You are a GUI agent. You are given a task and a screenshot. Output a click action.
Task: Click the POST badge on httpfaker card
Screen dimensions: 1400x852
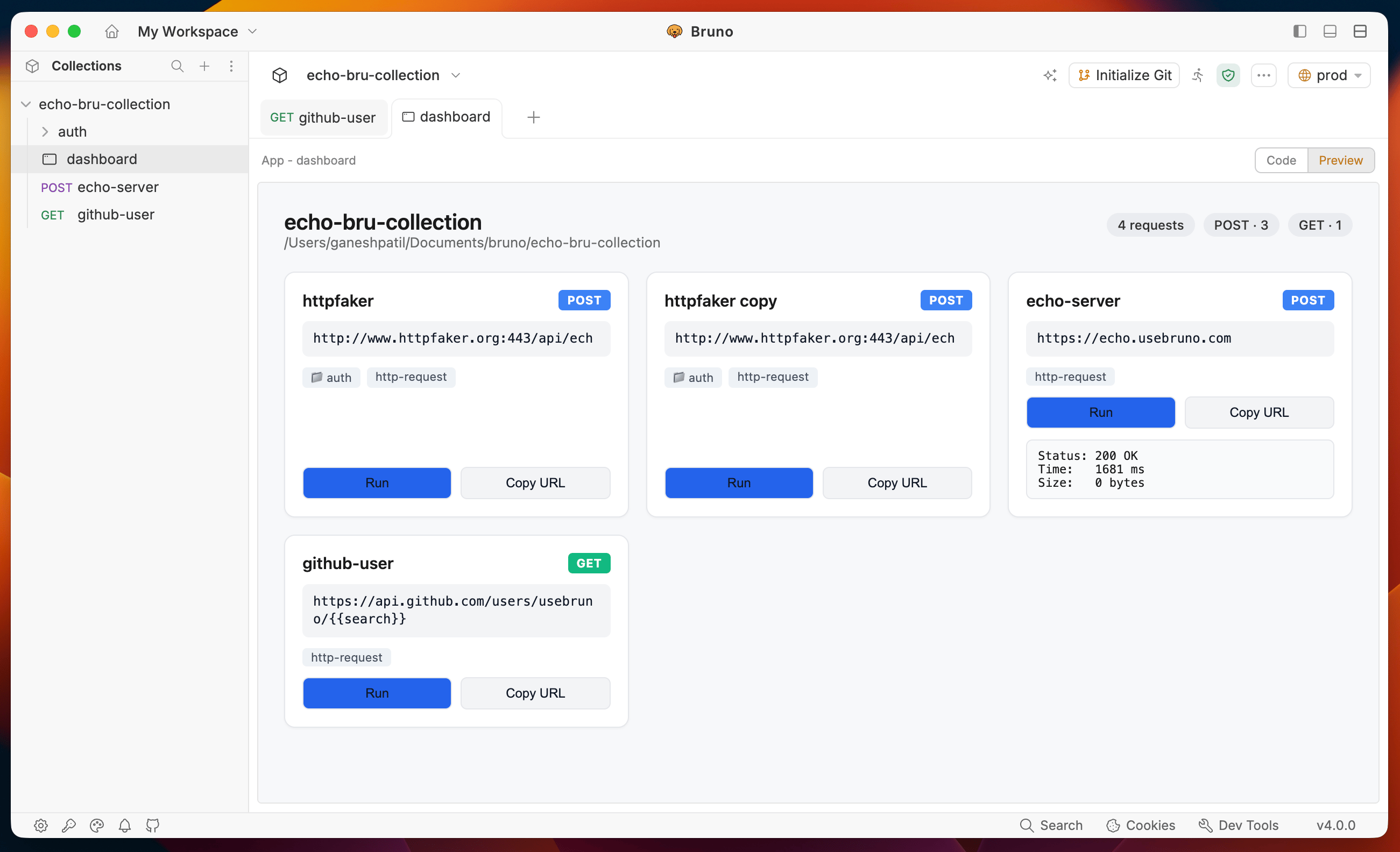click(x=584, y=300)
